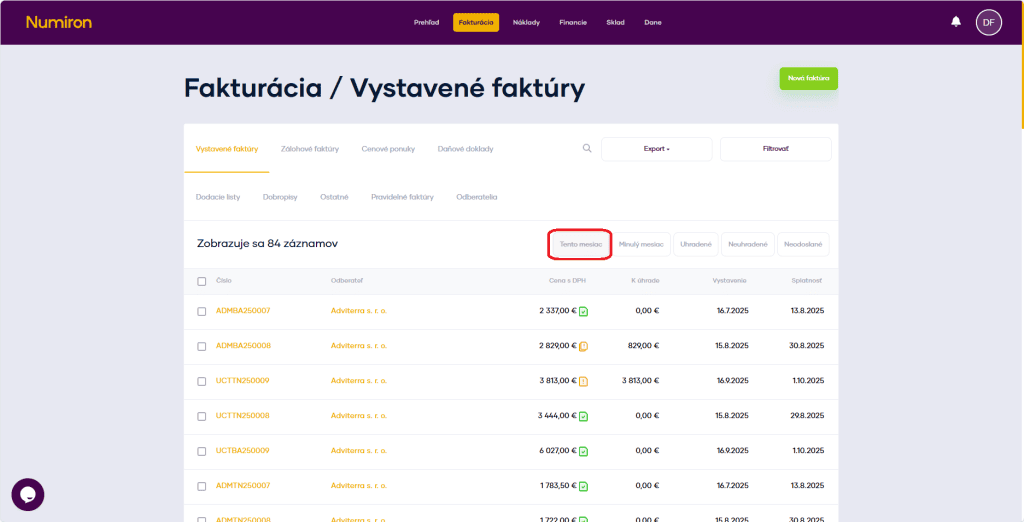This screenshot has width=1024, height=522.
Task: Click unpaid warning icon for UCTTN250009
Action: (583, 382)
